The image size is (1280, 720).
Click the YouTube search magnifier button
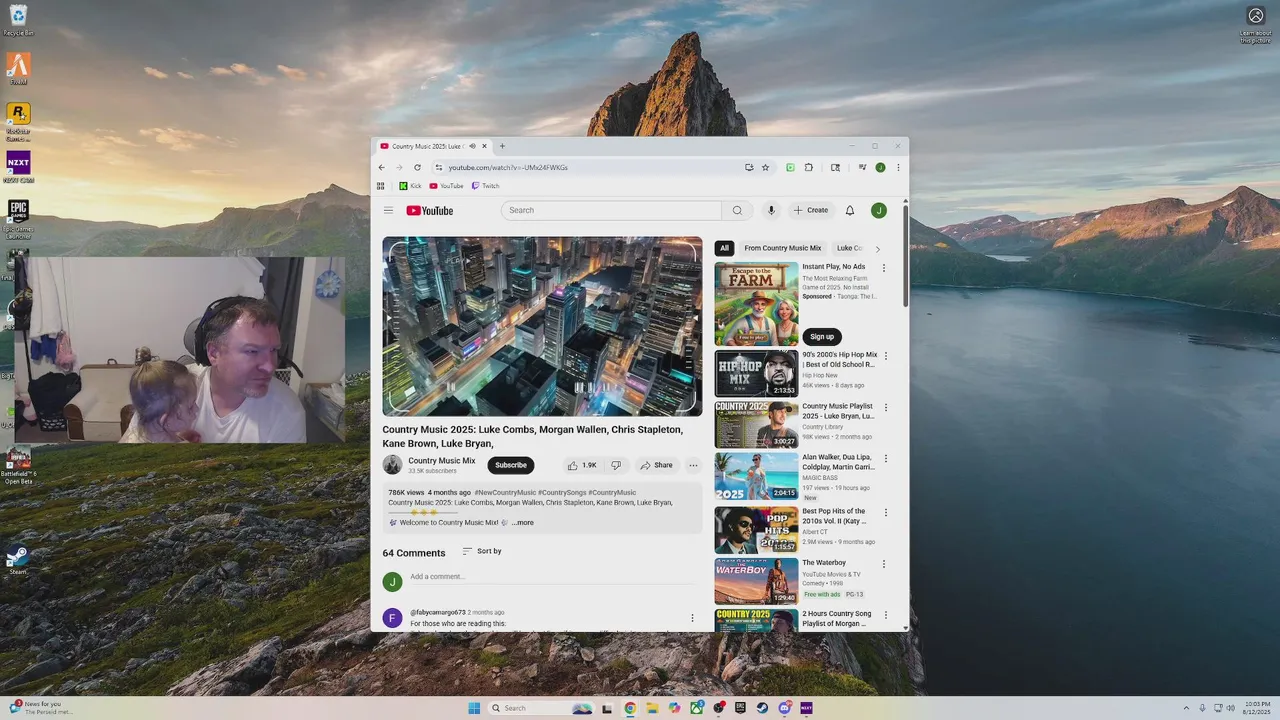click(x=737, y=210)
